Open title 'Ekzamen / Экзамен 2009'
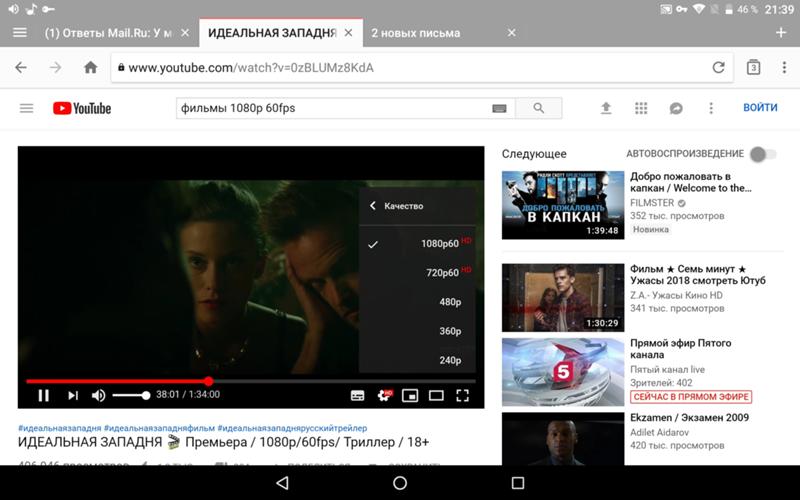Image resolution: width=800 pixels, height=500 pixels. (689, 417)
